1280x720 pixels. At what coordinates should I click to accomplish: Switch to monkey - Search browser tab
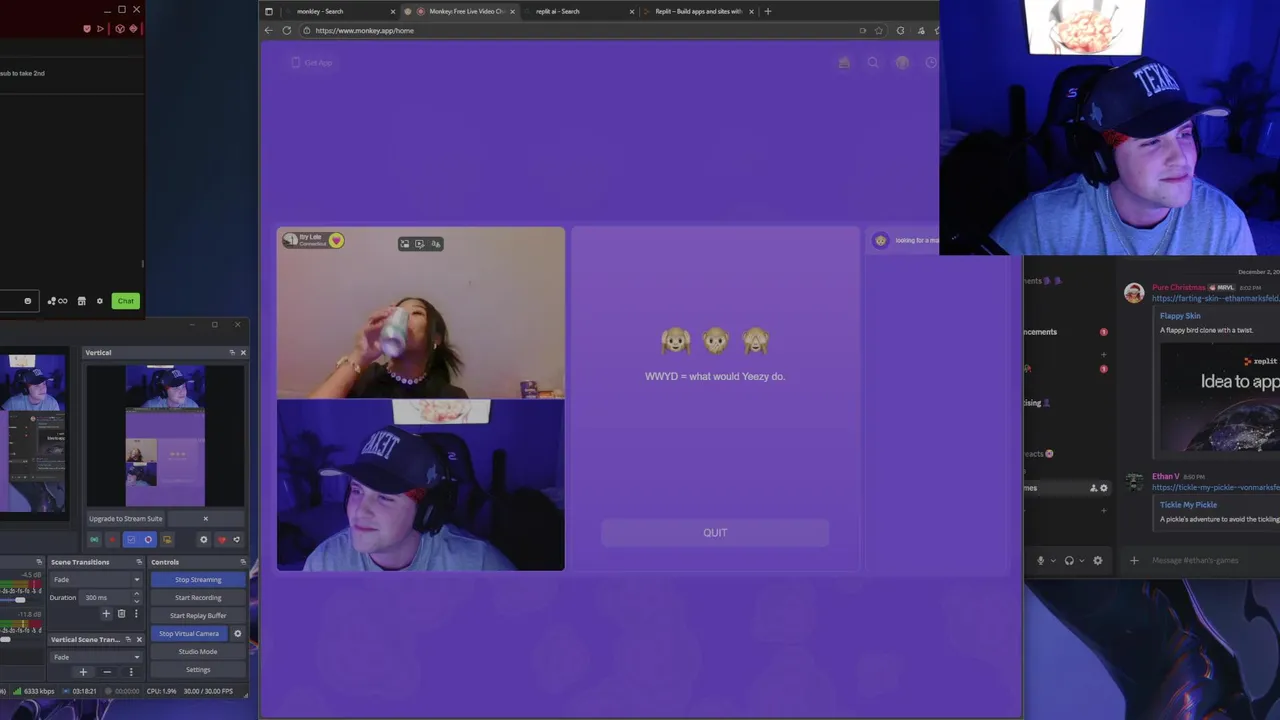tap(338, 11)
